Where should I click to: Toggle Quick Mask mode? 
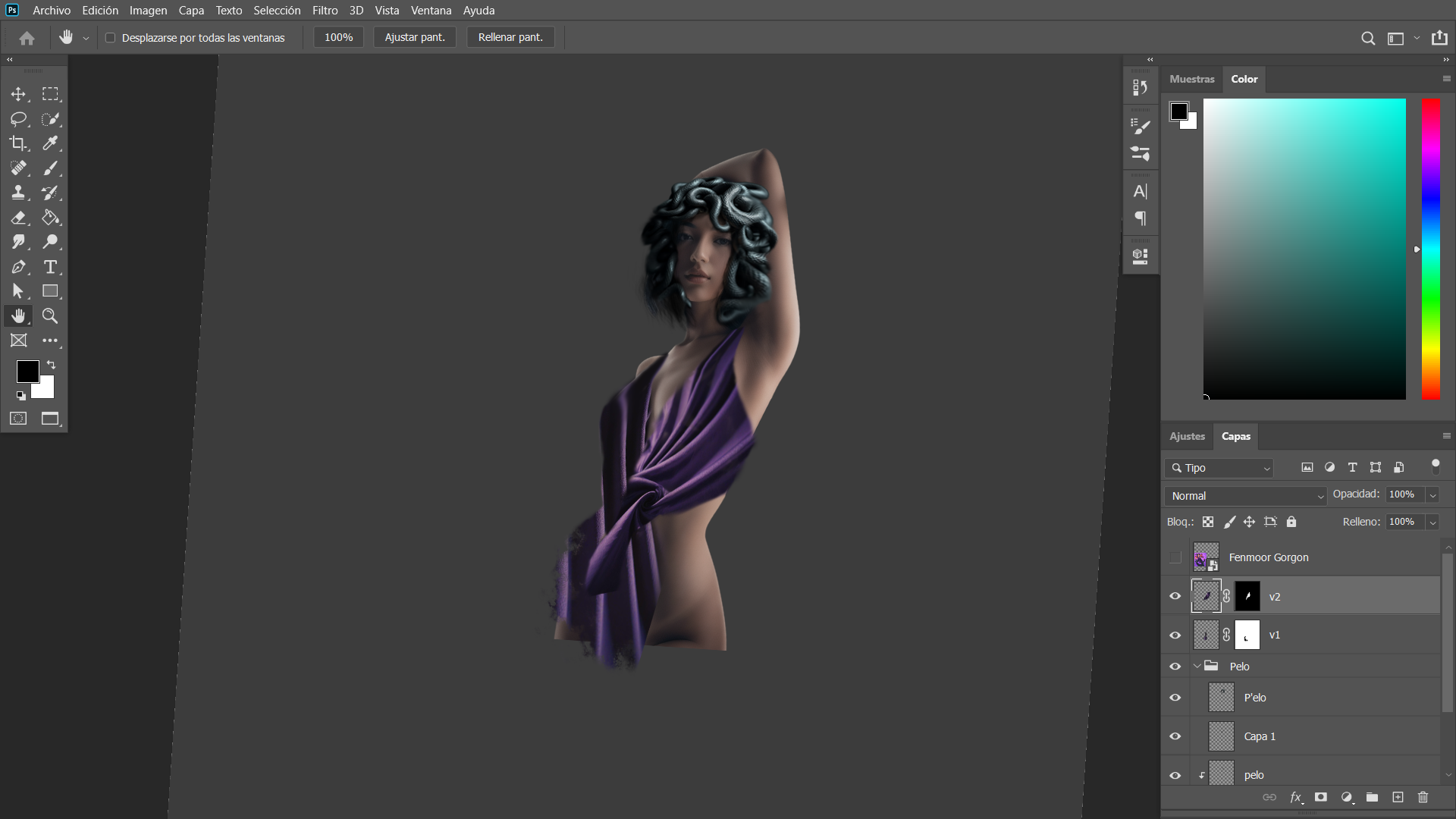coord(18,419)
